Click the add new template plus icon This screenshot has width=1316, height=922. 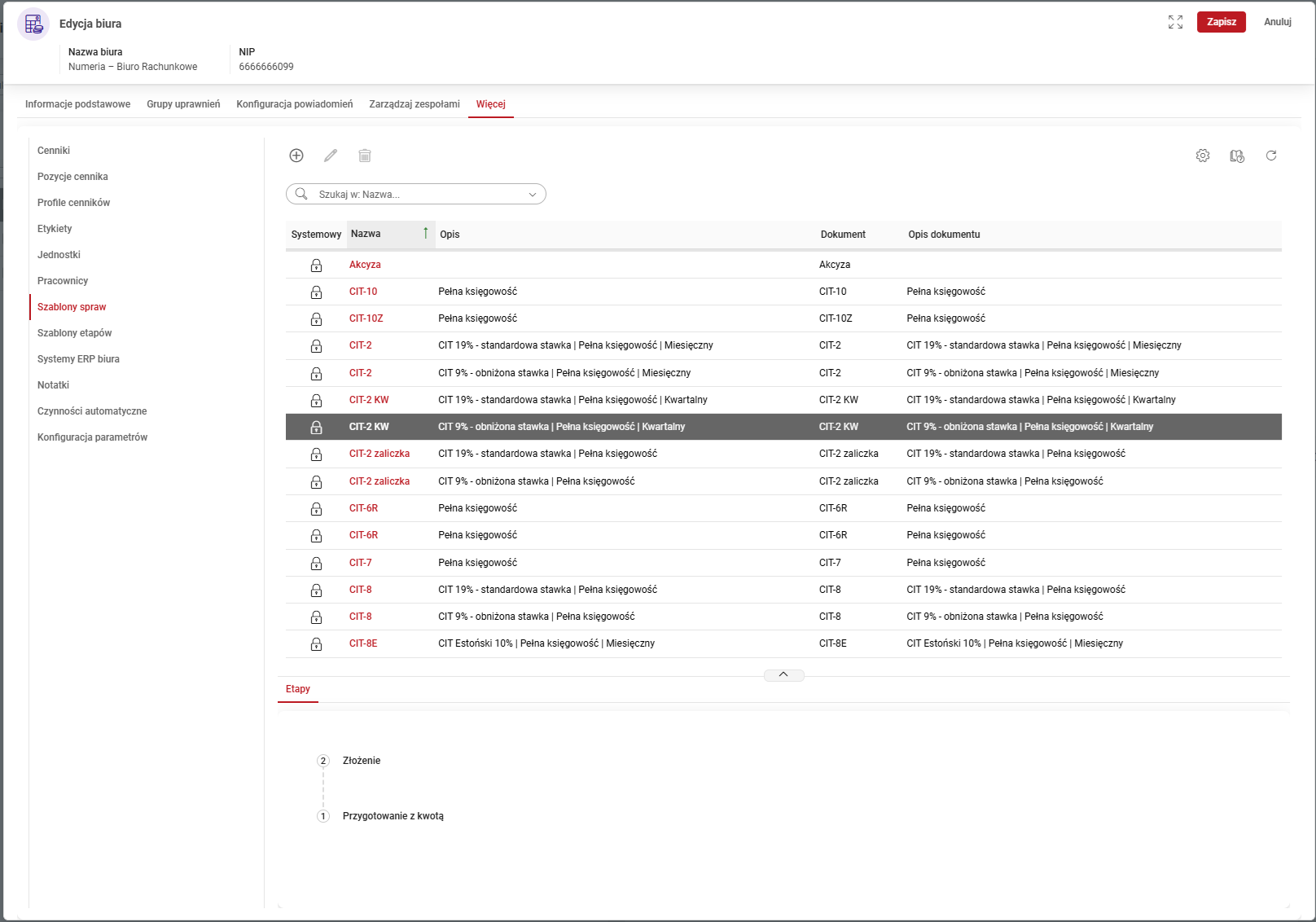point(296,156)
